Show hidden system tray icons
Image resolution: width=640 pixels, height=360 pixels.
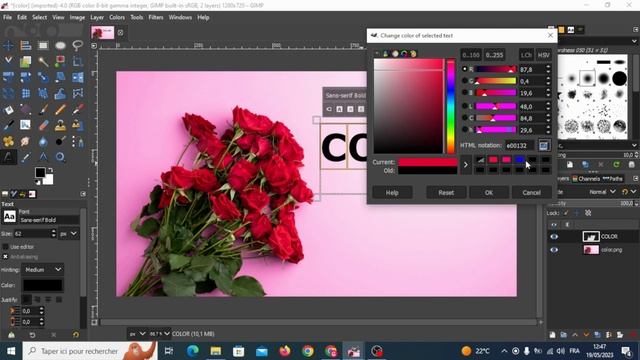click(504, 351)
